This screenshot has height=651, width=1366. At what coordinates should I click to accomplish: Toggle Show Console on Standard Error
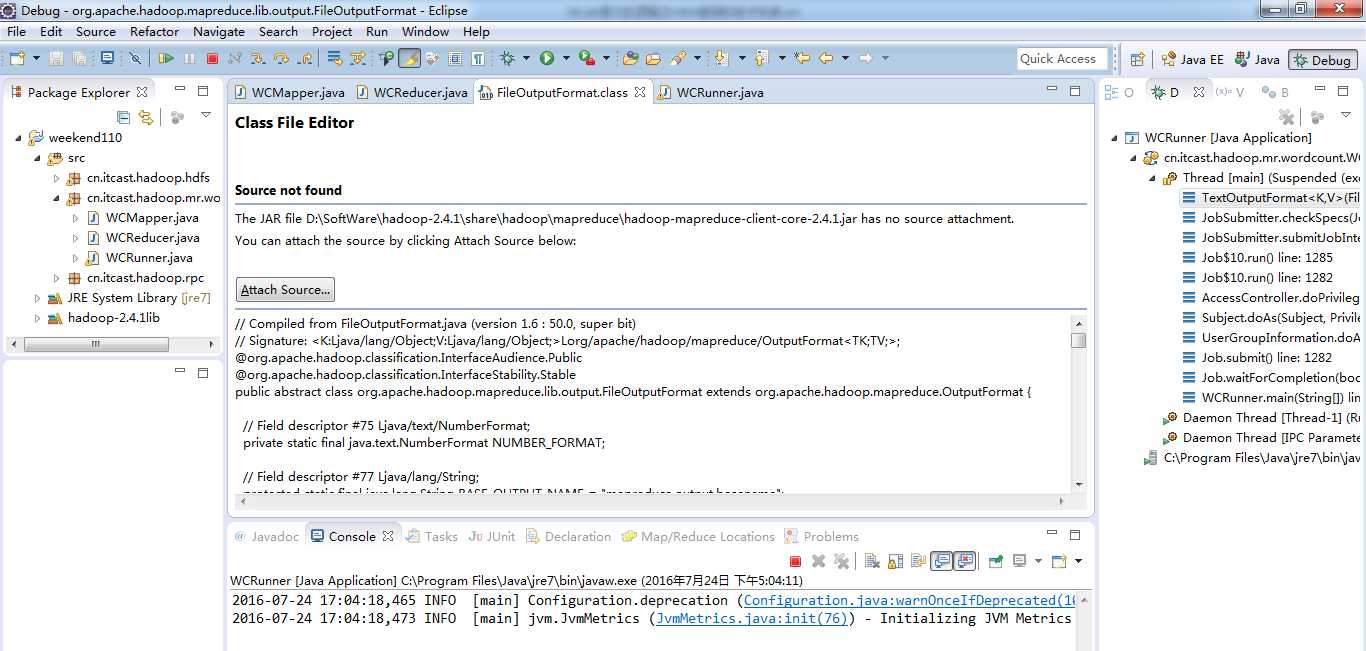[965, 561]
